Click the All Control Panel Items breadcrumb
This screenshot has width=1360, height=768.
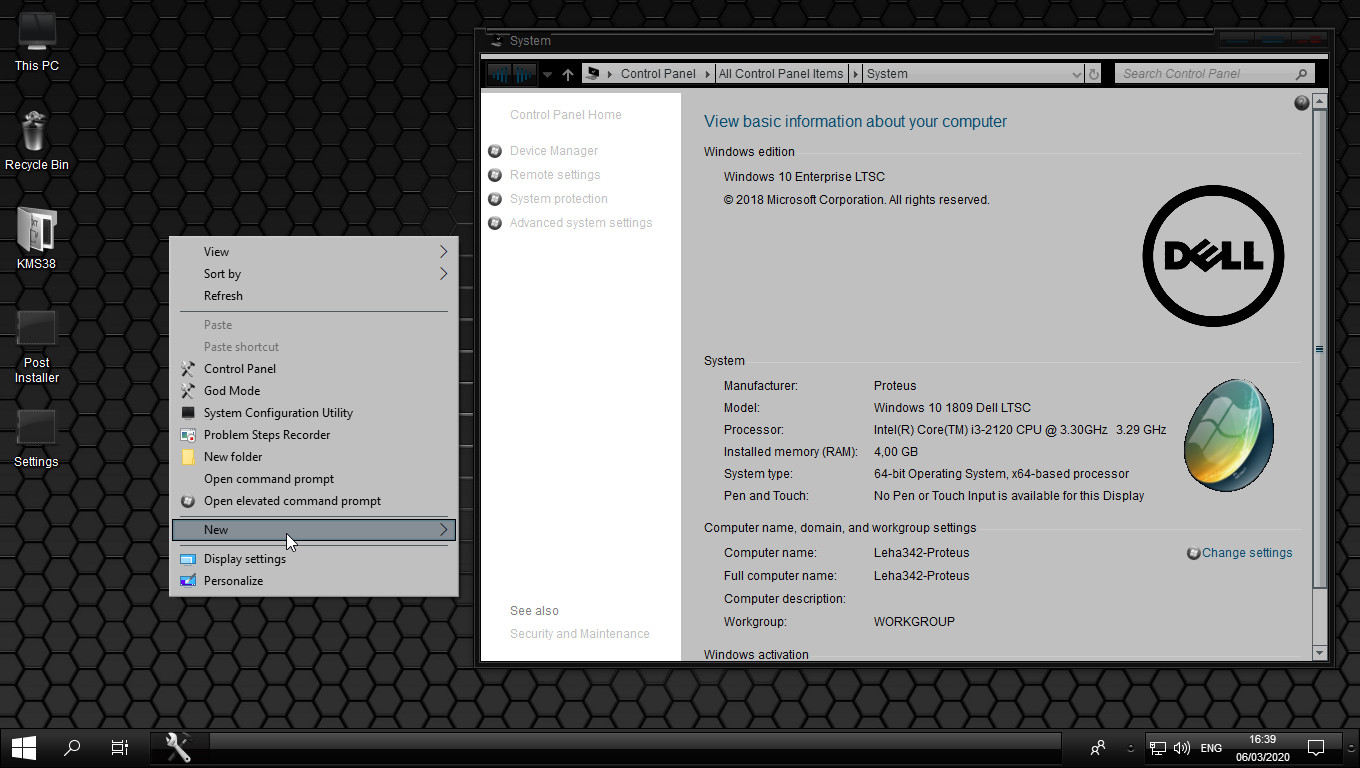(781, 74)
